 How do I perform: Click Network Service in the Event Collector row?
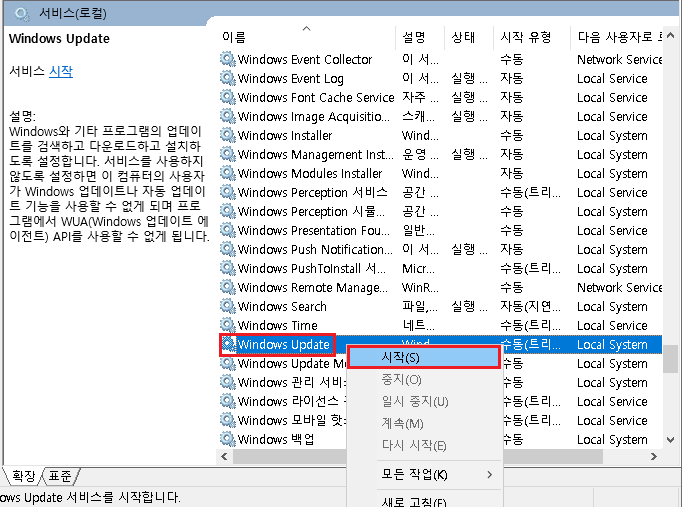pos(619,59)
